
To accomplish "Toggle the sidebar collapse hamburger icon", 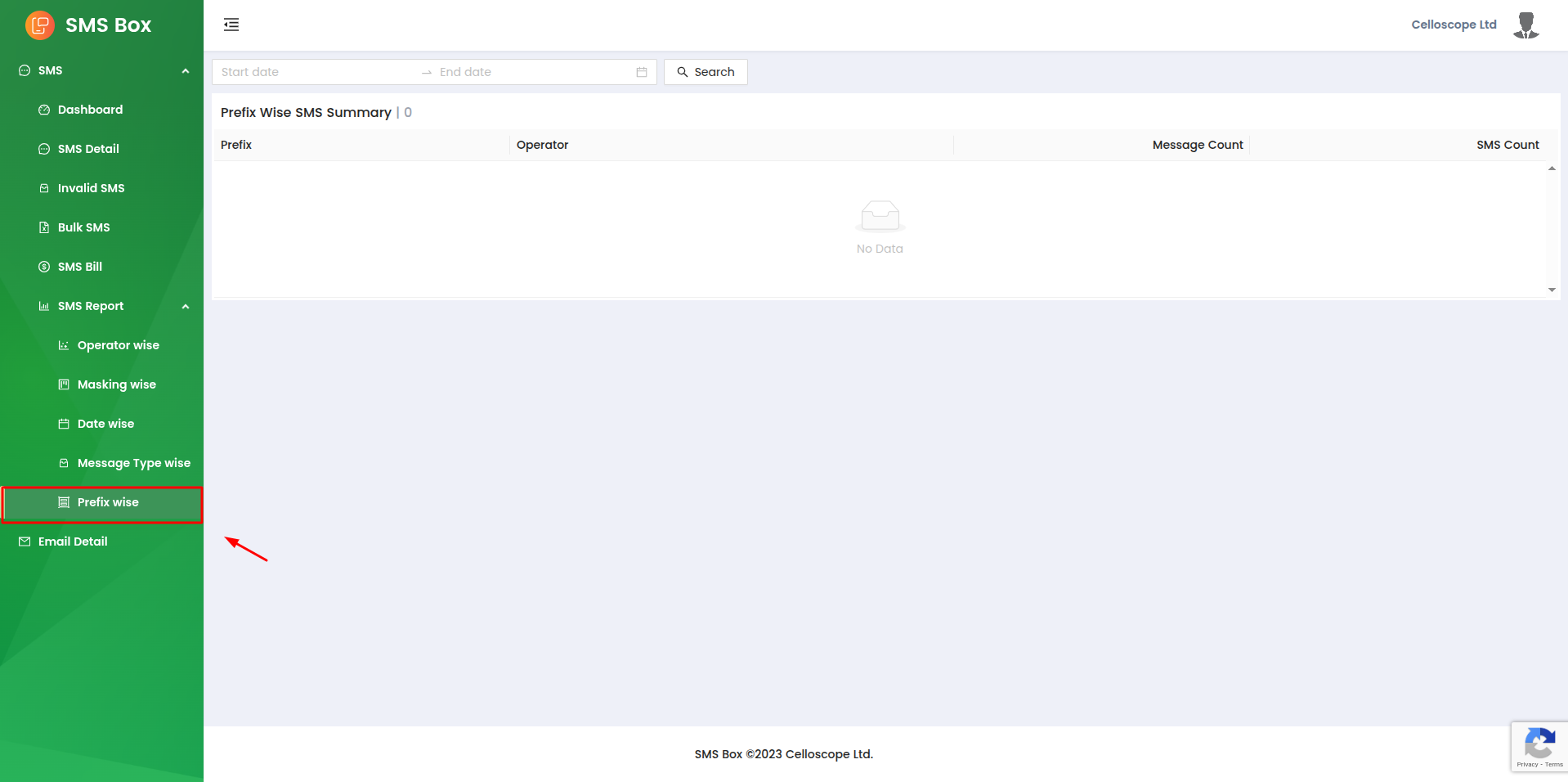I will (231, 25).
